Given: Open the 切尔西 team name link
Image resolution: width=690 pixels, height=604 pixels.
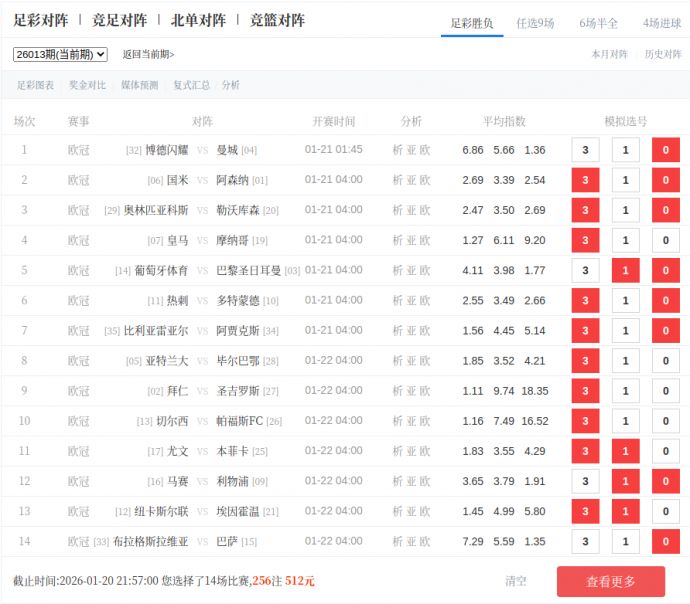Looking at the screenshot, I should pos(172,421).
